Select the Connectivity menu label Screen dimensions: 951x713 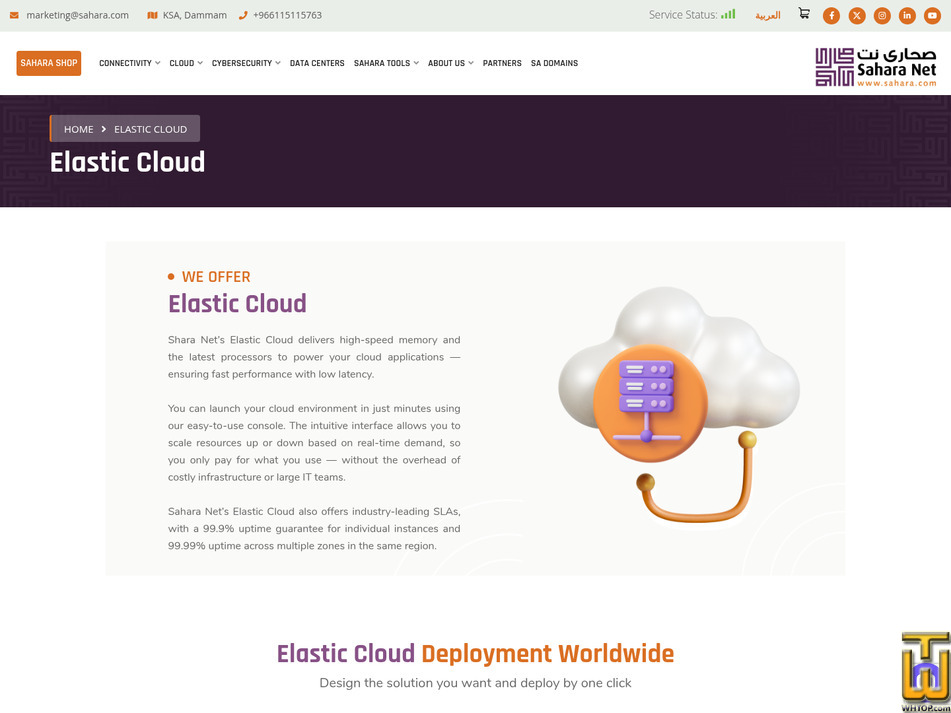click(125, 63)
